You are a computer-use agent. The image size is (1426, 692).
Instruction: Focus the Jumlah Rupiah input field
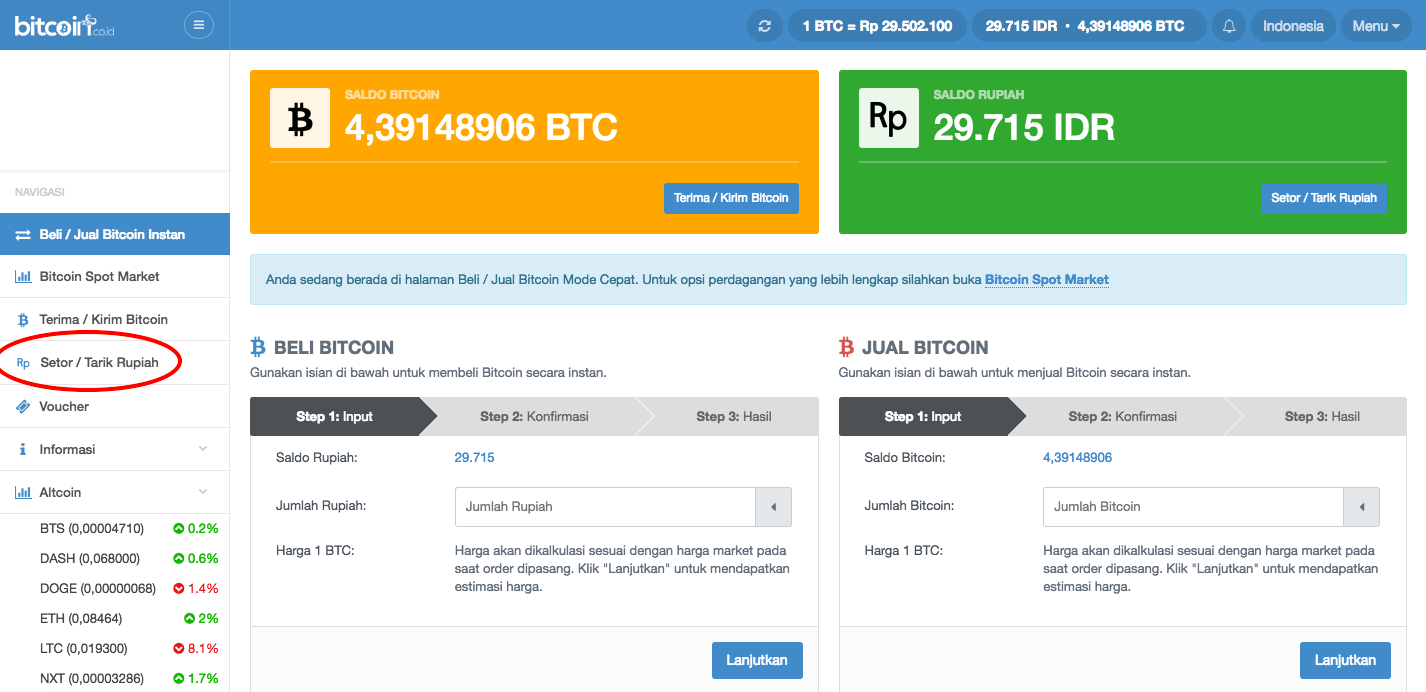(x=605, y=507)
